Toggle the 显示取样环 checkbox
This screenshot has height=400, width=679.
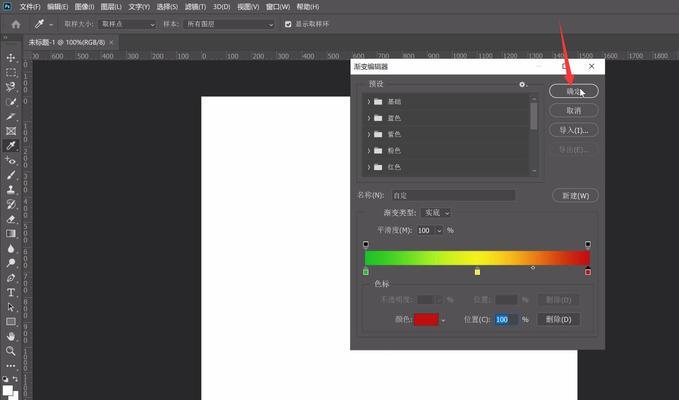(288, 24)
